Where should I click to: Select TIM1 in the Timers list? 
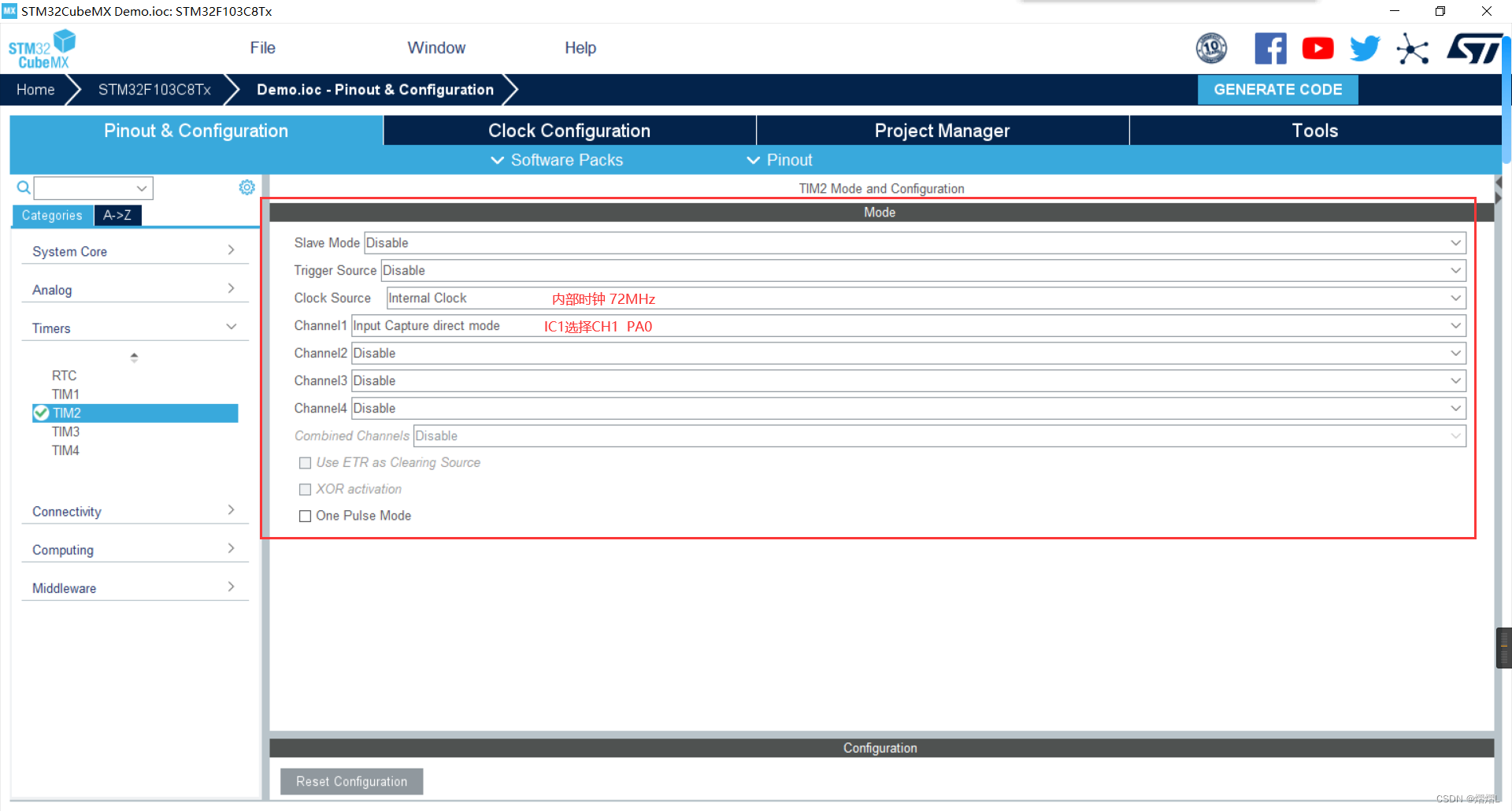(65, 394)
